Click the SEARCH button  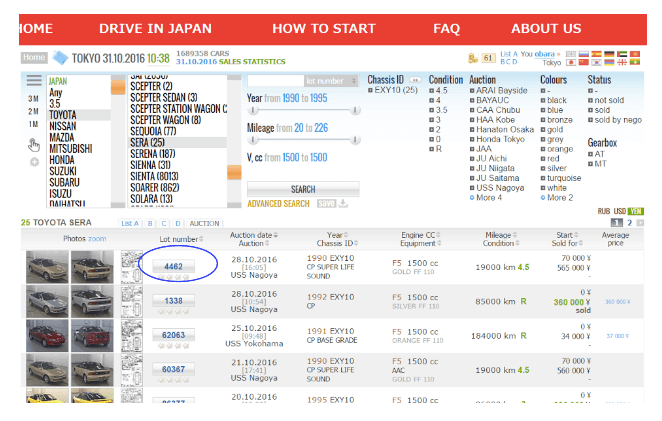pyautogui.click(x=303, y=189)
